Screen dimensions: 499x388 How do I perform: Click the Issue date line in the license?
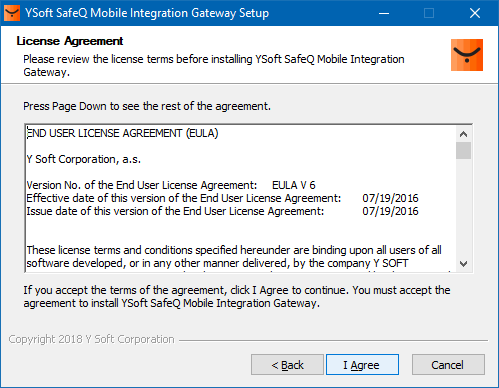[x=222, y=211]
